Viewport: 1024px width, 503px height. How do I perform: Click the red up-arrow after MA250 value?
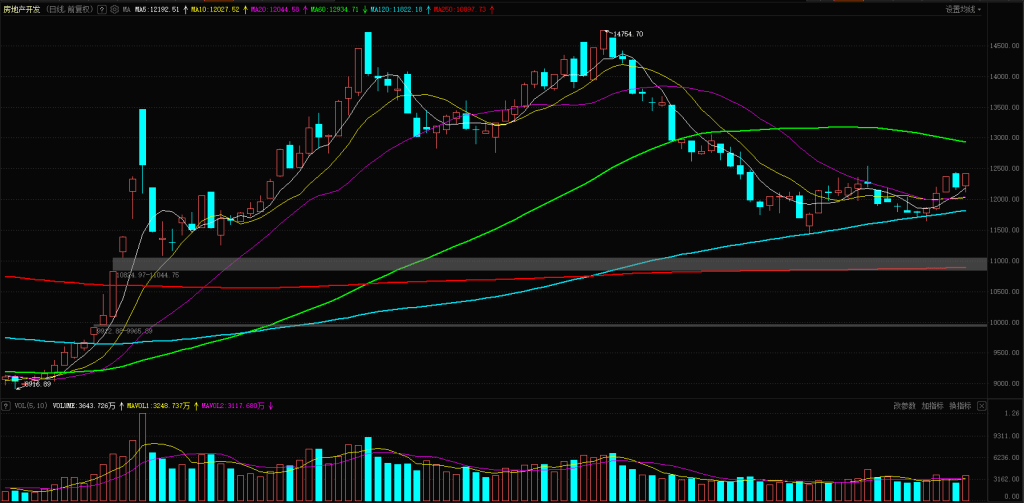coord(489,9)
